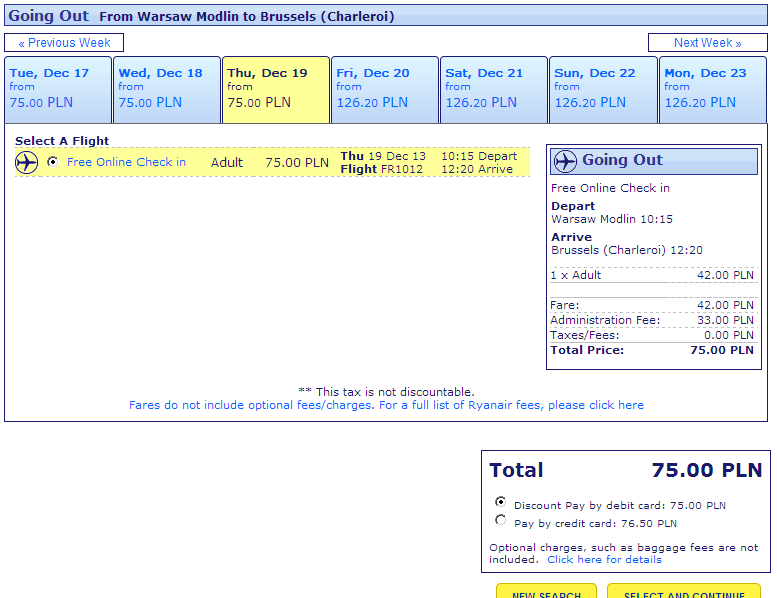Open 'Click here for details' optional charges link
Viewport: 777px width, 598px height.
604,560
